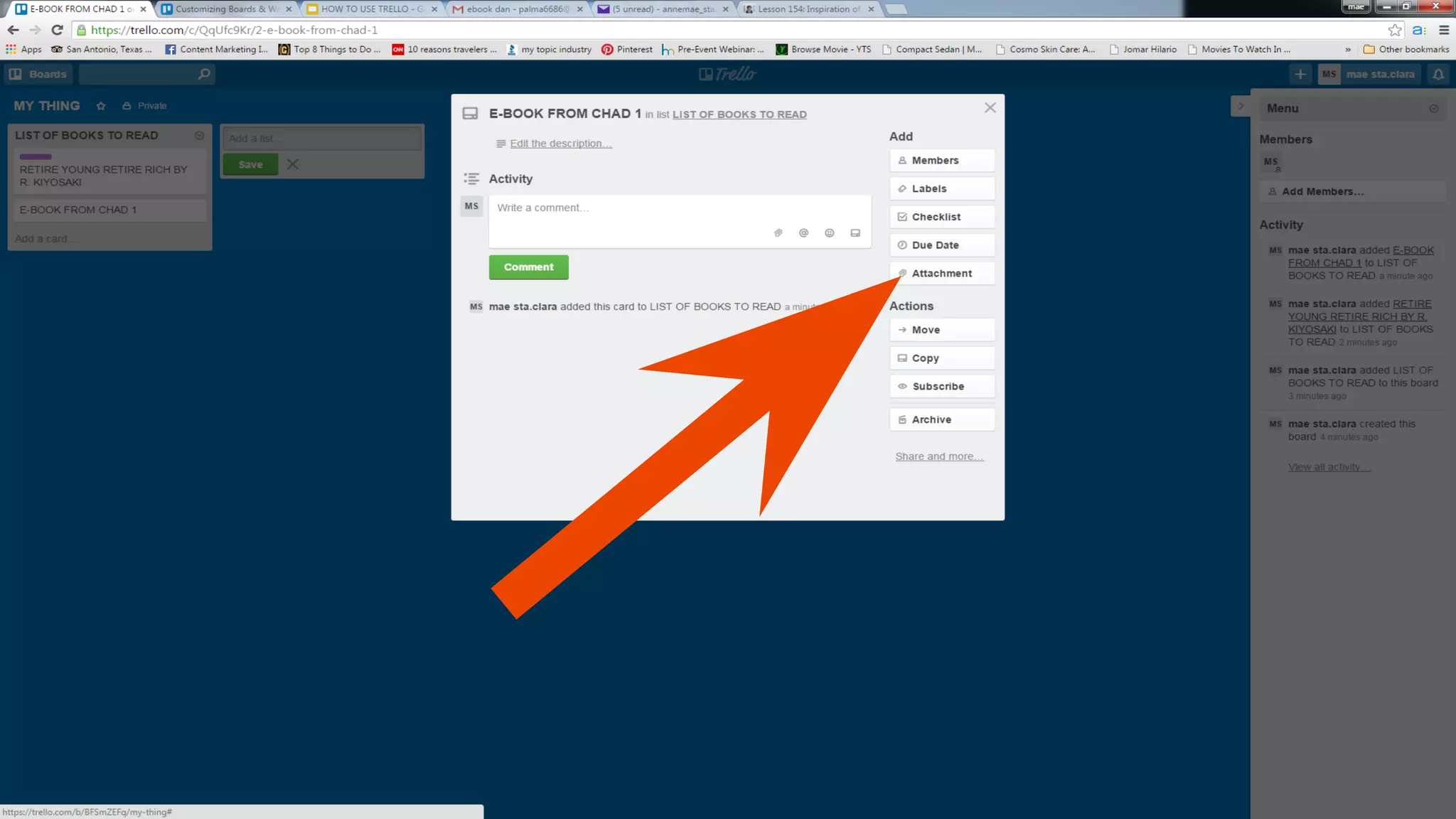Image resolution: width=1456 pixels, height=819 pixels.
Task: Subscribe to this card
Action: (941, 386)
